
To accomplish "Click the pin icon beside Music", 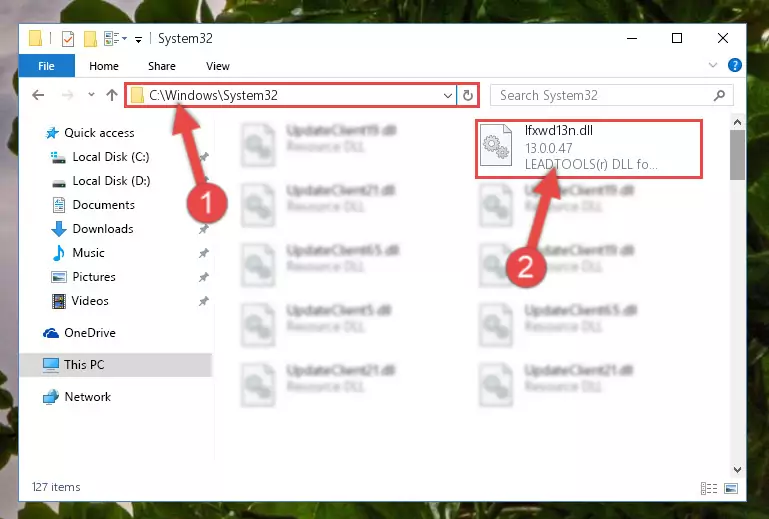I will click(204, 253).
